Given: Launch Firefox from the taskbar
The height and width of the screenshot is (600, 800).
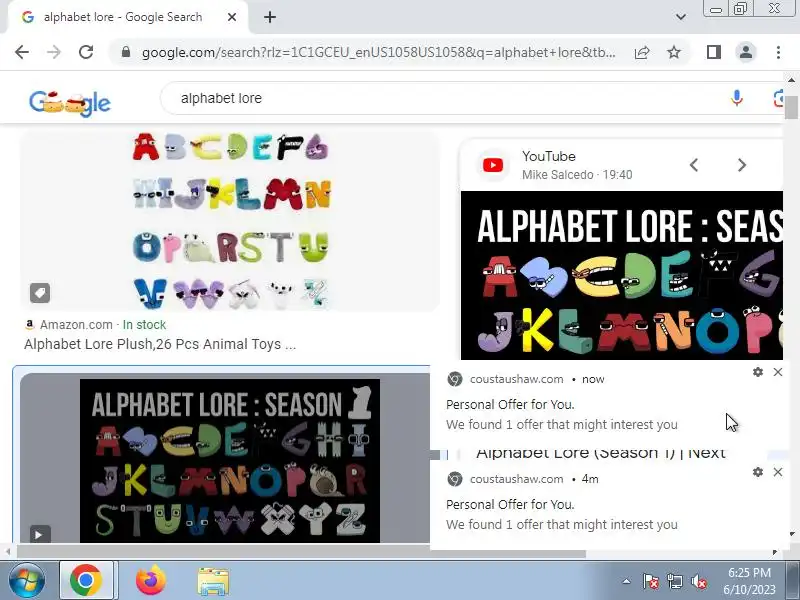Looking at the screenshot, I should pyautogui.click(x=151, y=581).
